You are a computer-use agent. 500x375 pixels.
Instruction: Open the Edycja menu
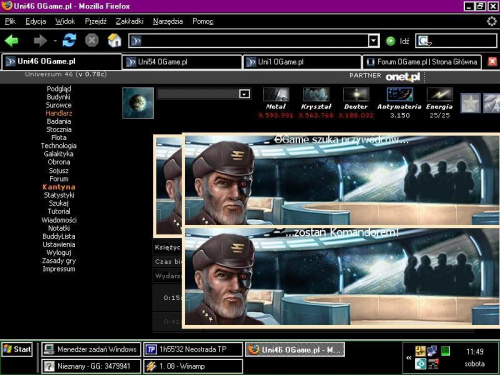[x=36, y=21]
